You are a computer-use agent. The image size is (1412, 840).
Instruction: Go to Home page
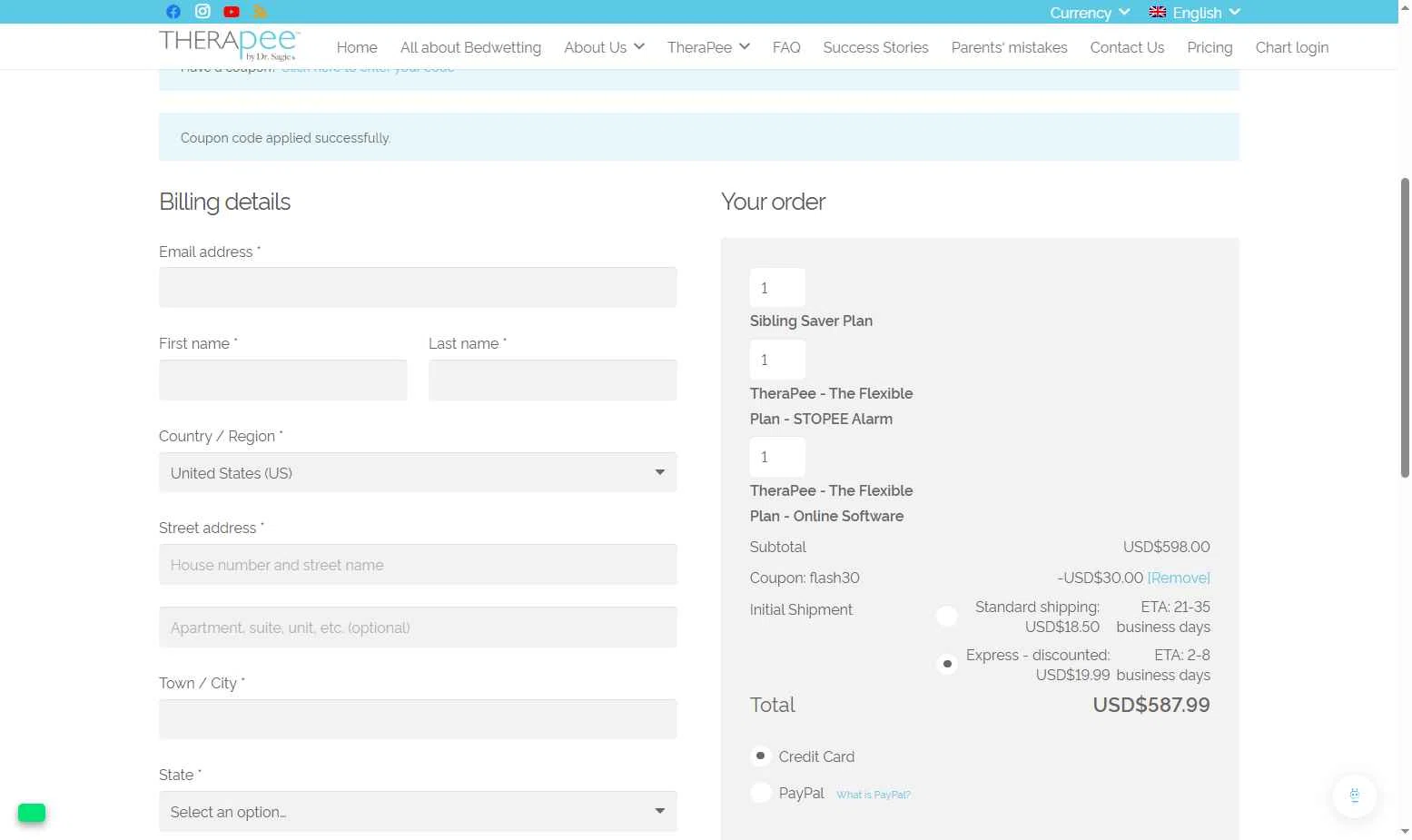click(357, 47)
